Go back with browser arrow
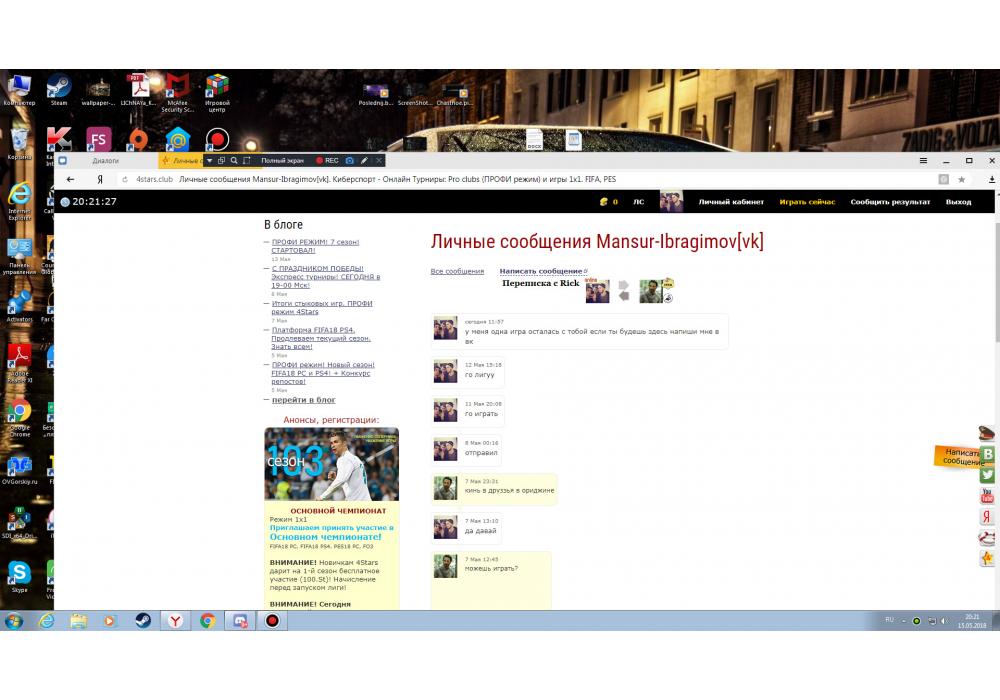 (71, 179)
